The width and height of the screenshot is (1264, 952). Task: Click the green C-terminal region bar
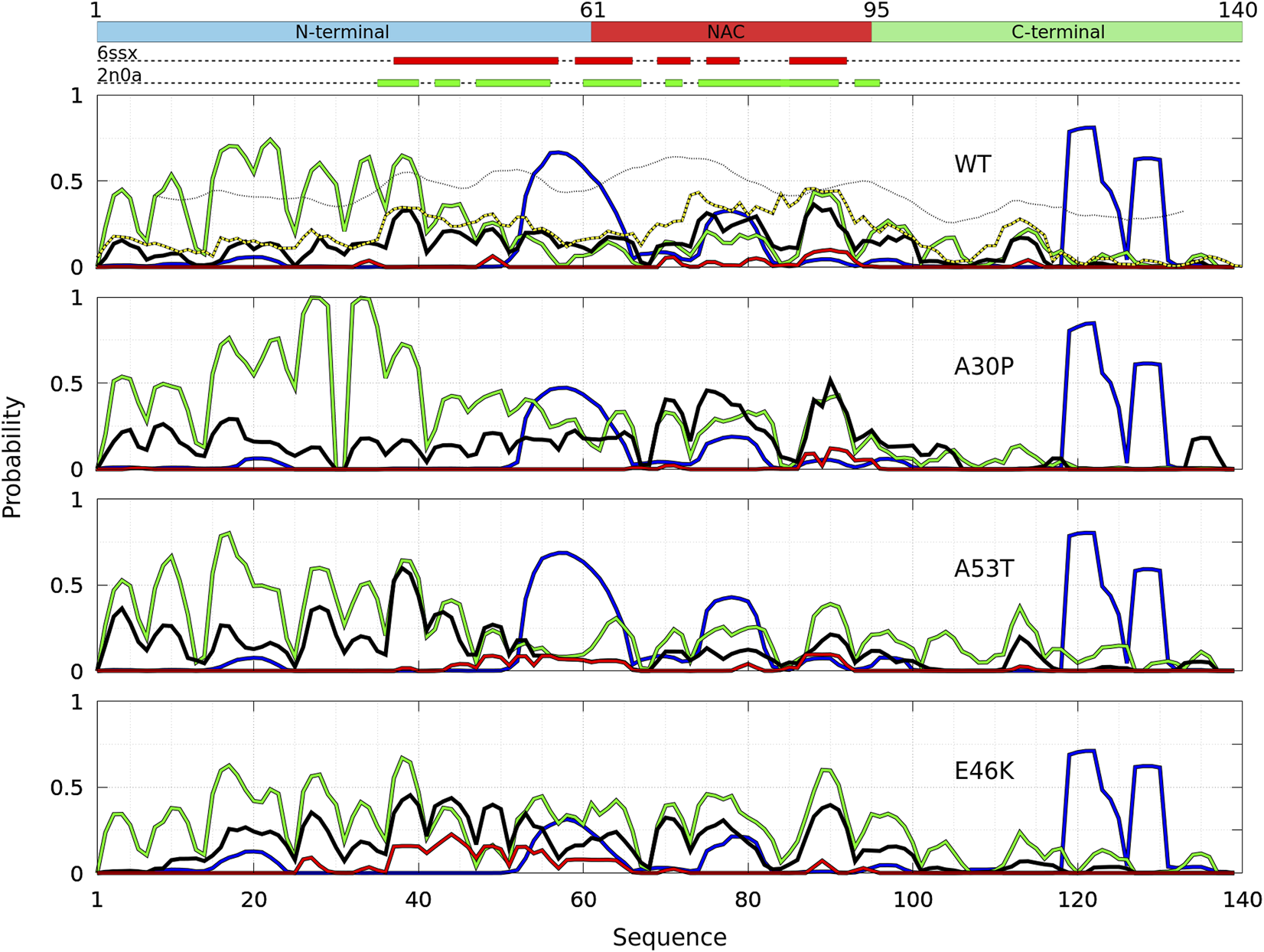pyautogui.click(x=1057, y=32)
